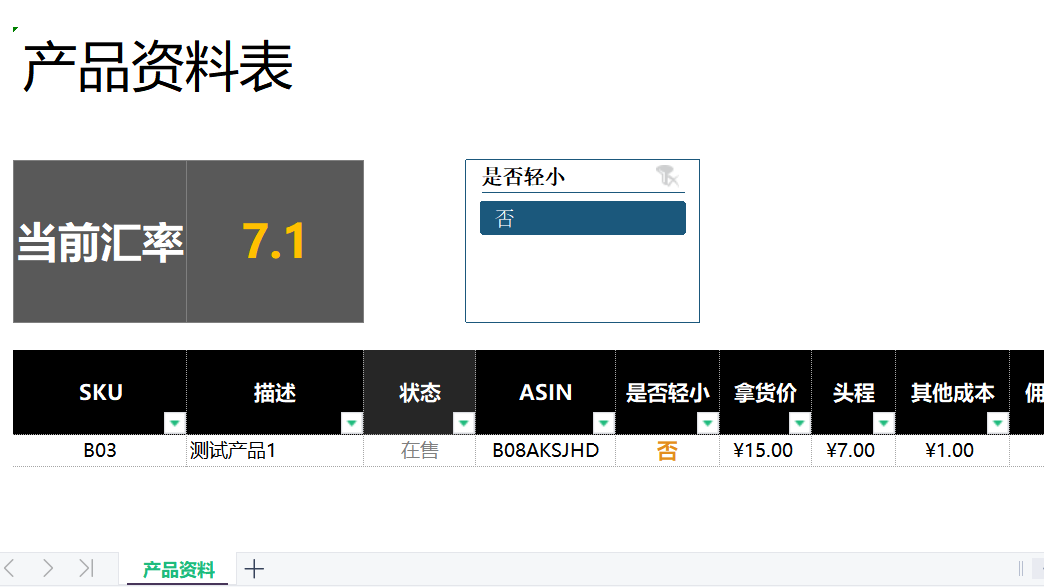Viewport: 1044px width, 587px height.
Task: Open the SKU column filter dropdown
Action: [174, 423]
